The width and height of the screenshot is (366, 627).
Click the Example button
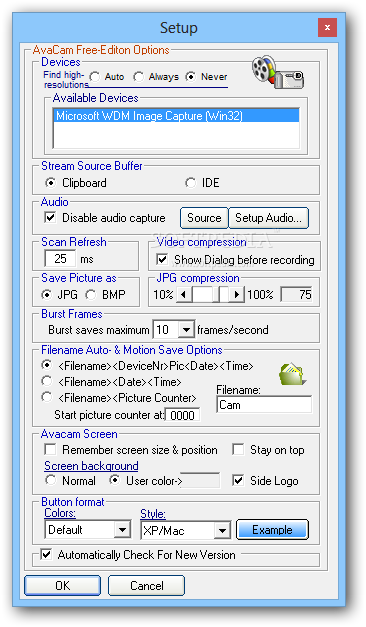pos(272,530)
